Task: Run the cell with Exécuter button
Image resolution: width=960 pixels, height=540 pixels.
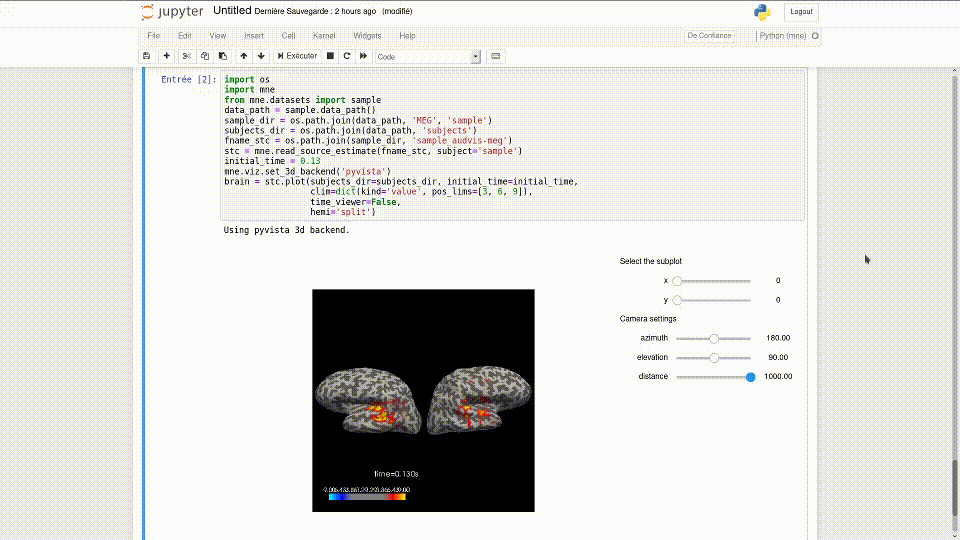Action: tap(297, 56)
